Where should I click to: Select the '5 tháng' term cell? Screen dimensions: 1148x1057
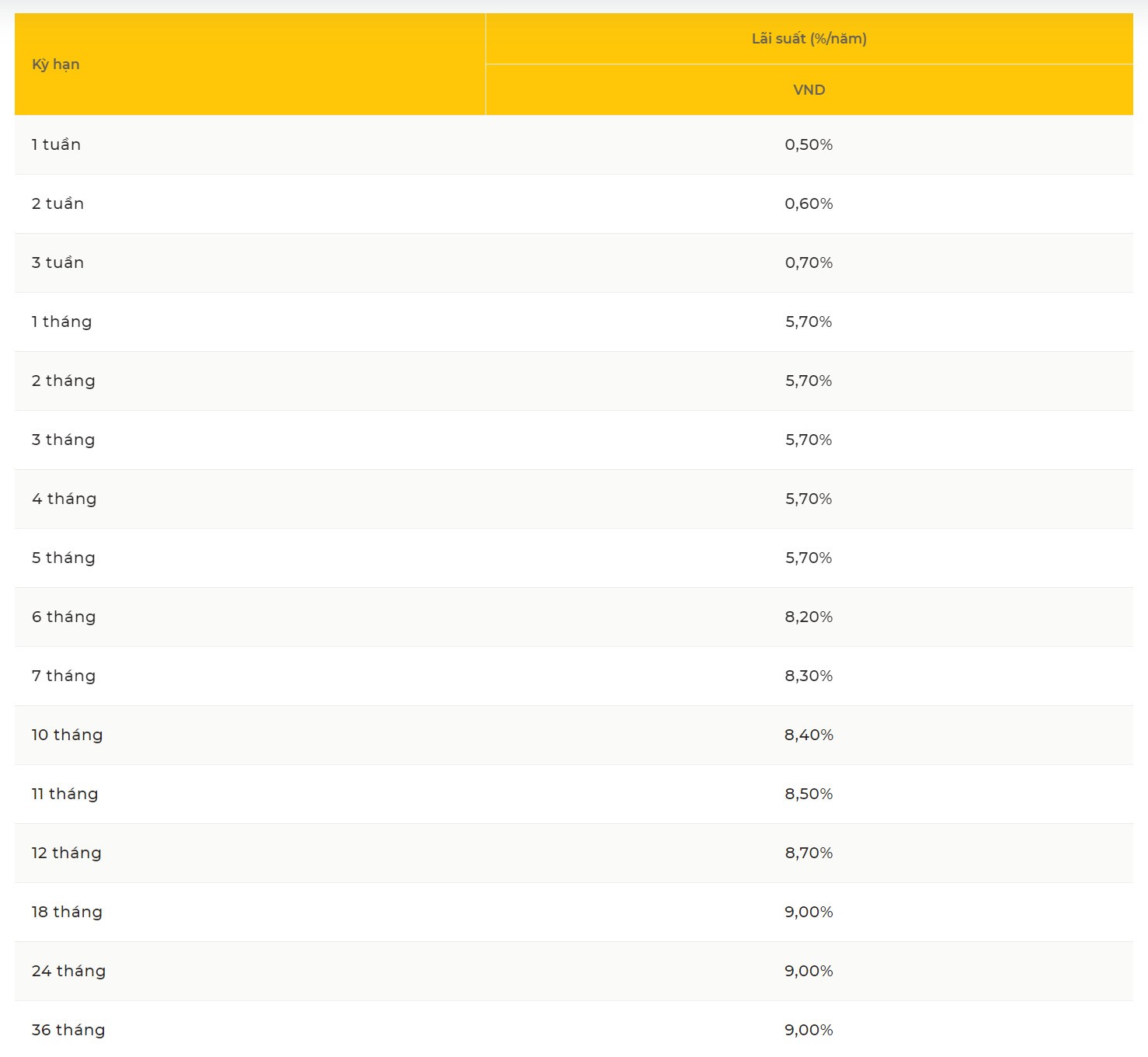pos(250,558)
